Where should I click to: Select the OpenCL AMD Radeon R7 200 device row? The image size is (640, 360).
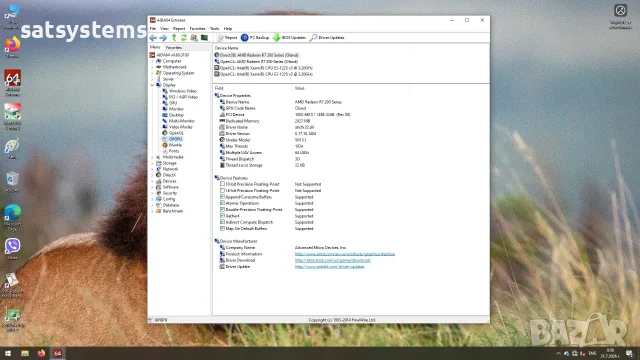pos(259,62)
